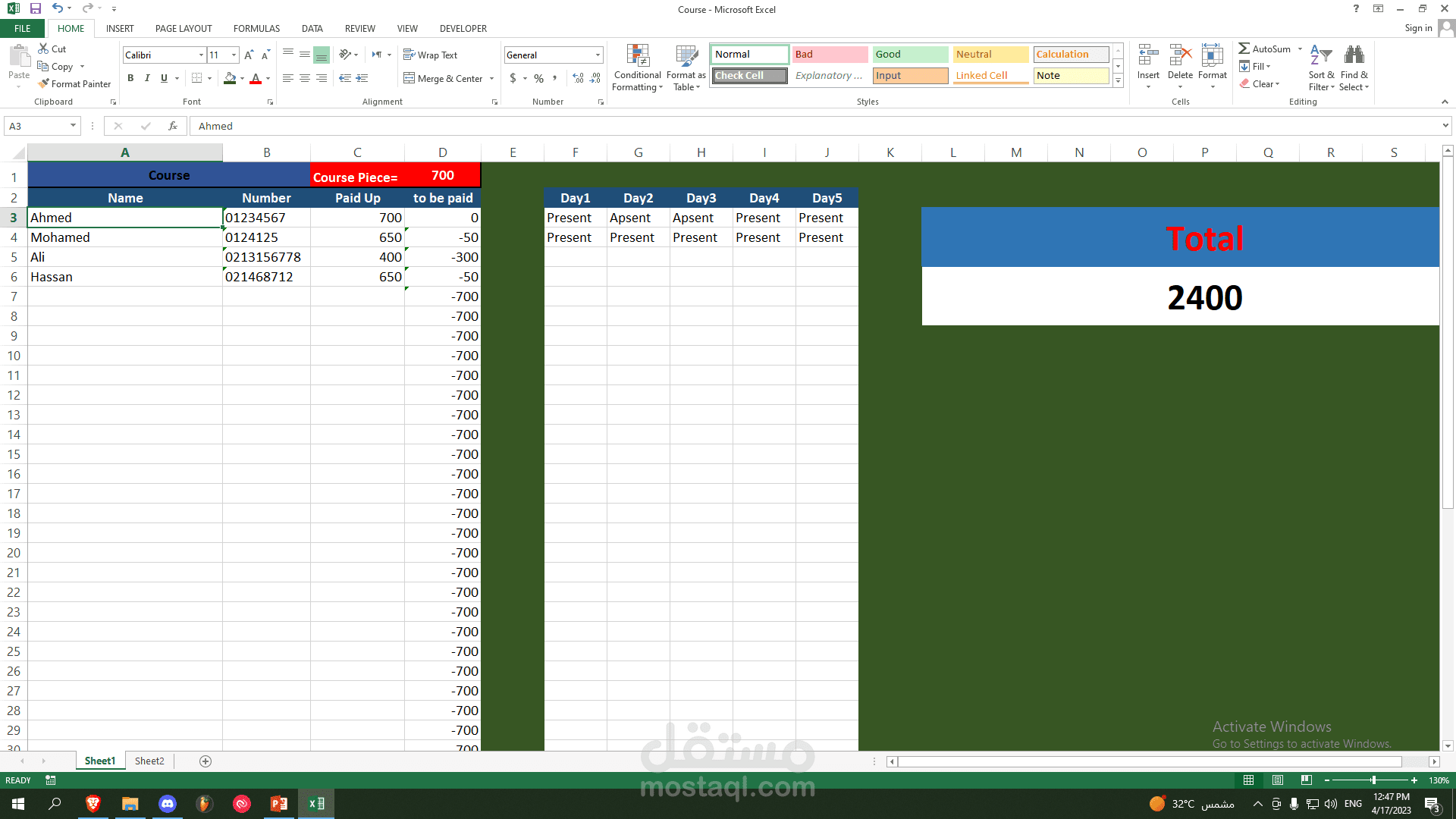Open the font name Calibri dropdown
This screenshot has width=1456, height=819.
click(201, 55)
